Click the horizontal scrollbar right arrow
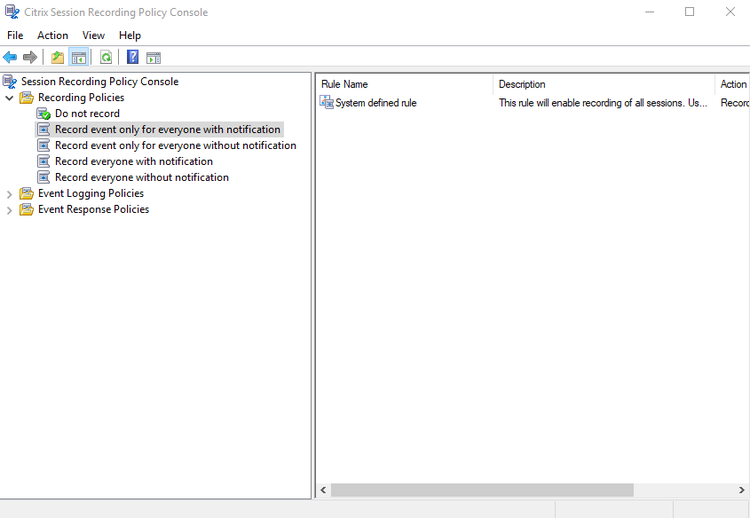Screen dimensions: 750x518 tap(741, 490)
